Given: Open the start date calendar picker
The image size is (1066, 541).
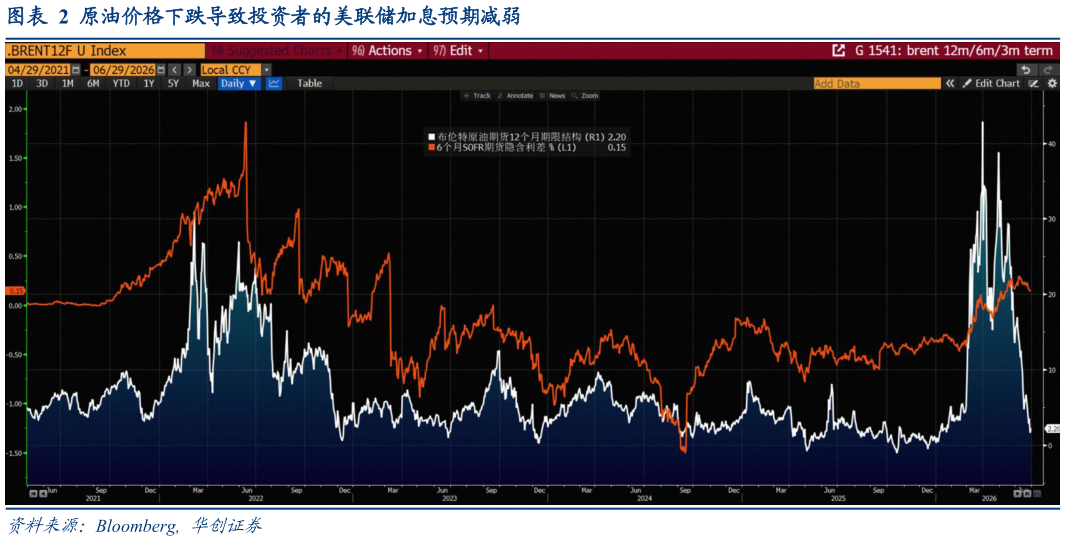Looking at the screenshot, I should tap(75, 69).
